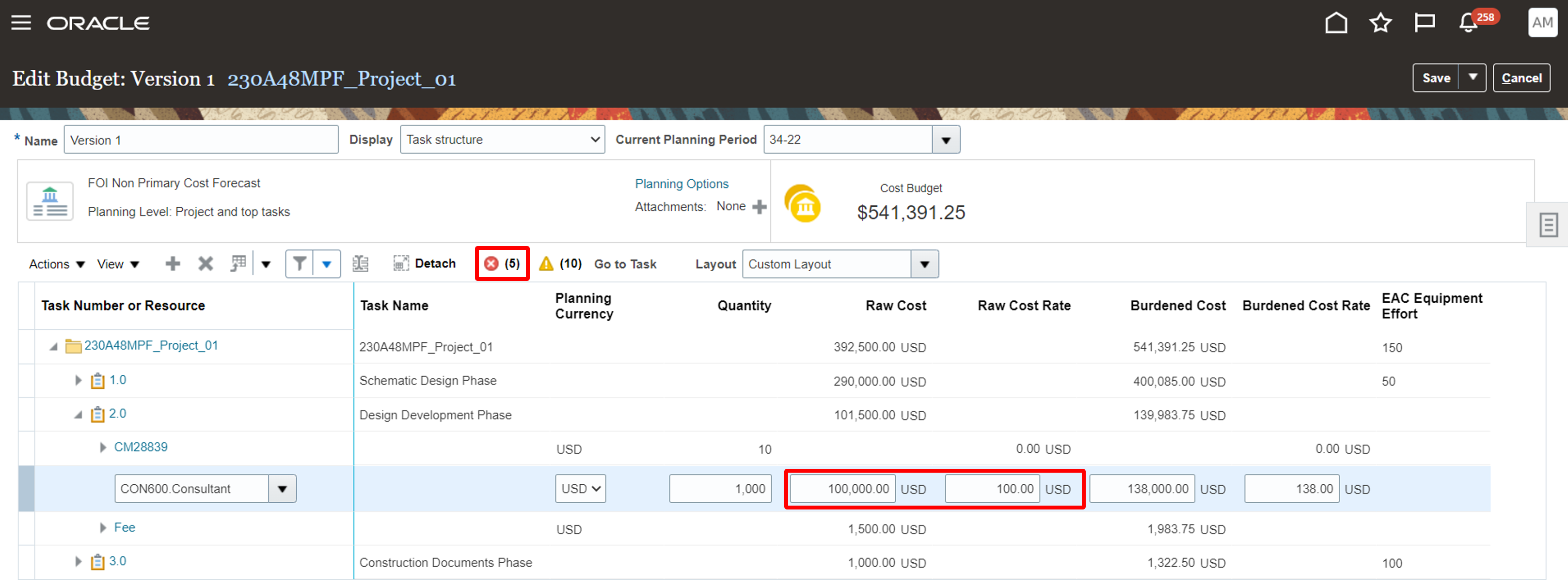This screenshot has width=1568, height=586.
Task: Open USD planning currency select
Action: pos(580,489)
